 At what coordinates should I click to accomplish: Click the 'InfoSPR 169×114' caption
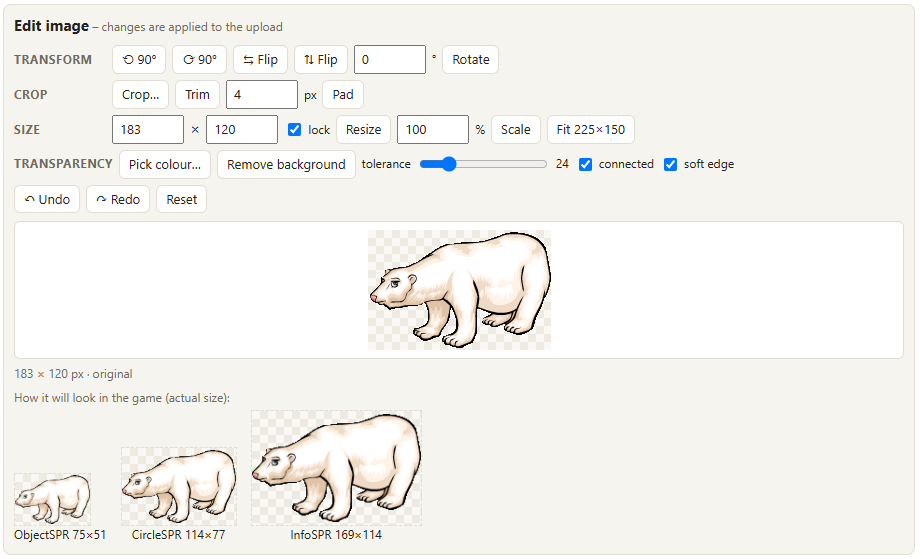(x=336, y=535)
